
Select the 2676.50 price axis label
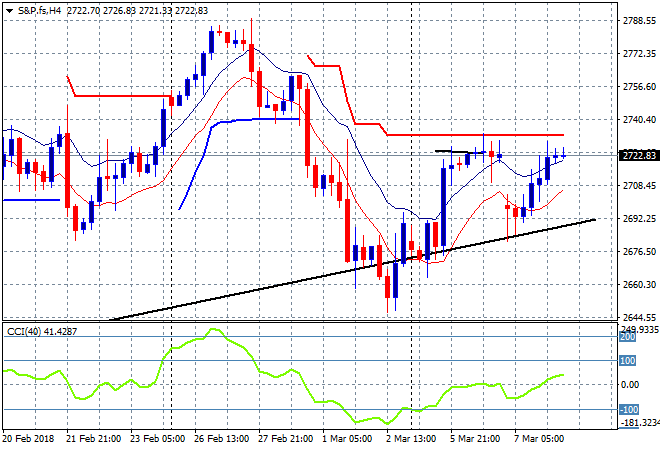click(x=639, y=252)
